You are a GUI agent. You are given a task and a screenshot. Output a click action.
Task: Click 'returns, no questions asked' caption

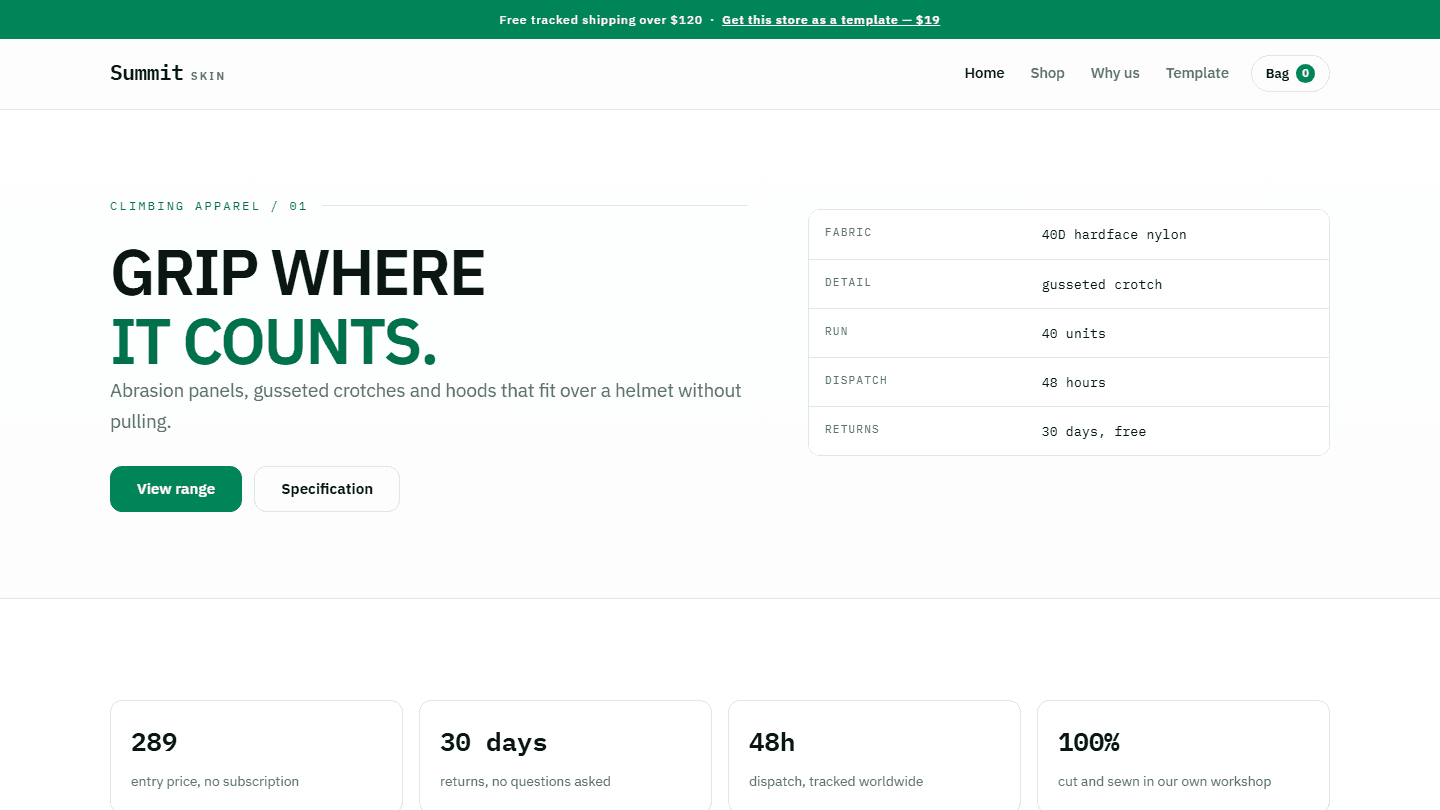pos(525,782)
